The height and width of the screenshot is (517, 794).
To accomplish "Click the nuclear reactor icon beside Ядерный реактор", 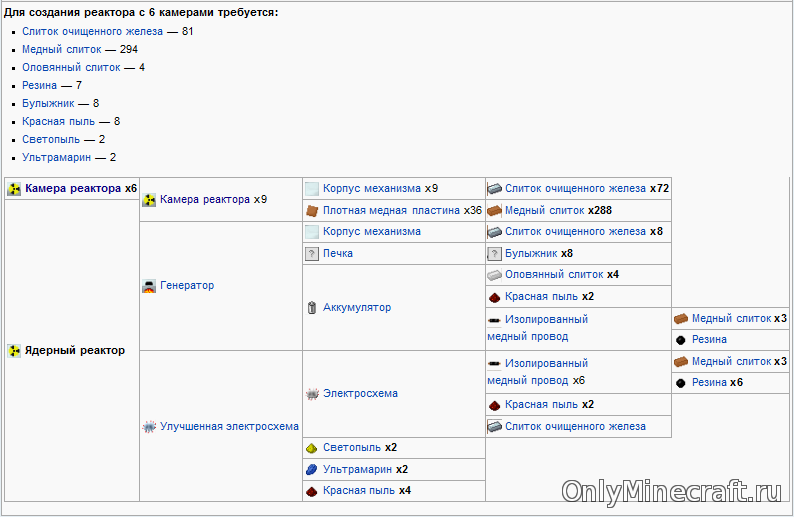I will tap(14, 351).
